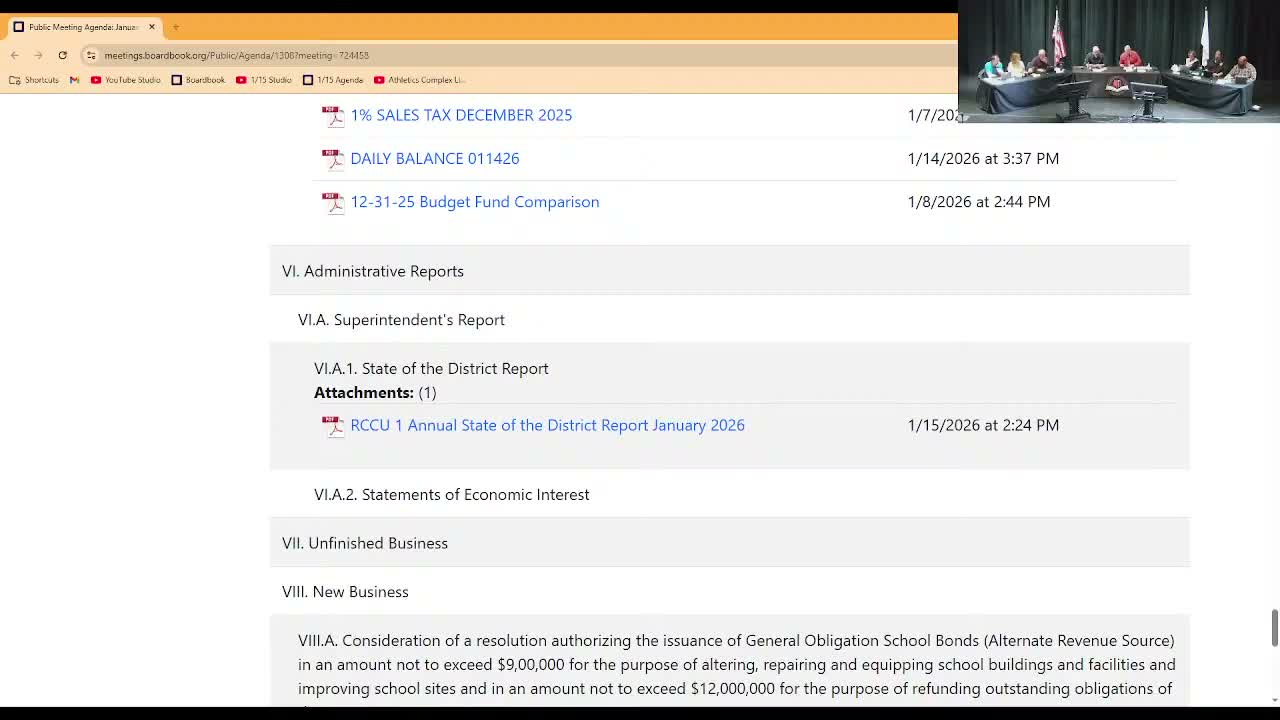Click PDF icon for State of District Report

(332, 426)
